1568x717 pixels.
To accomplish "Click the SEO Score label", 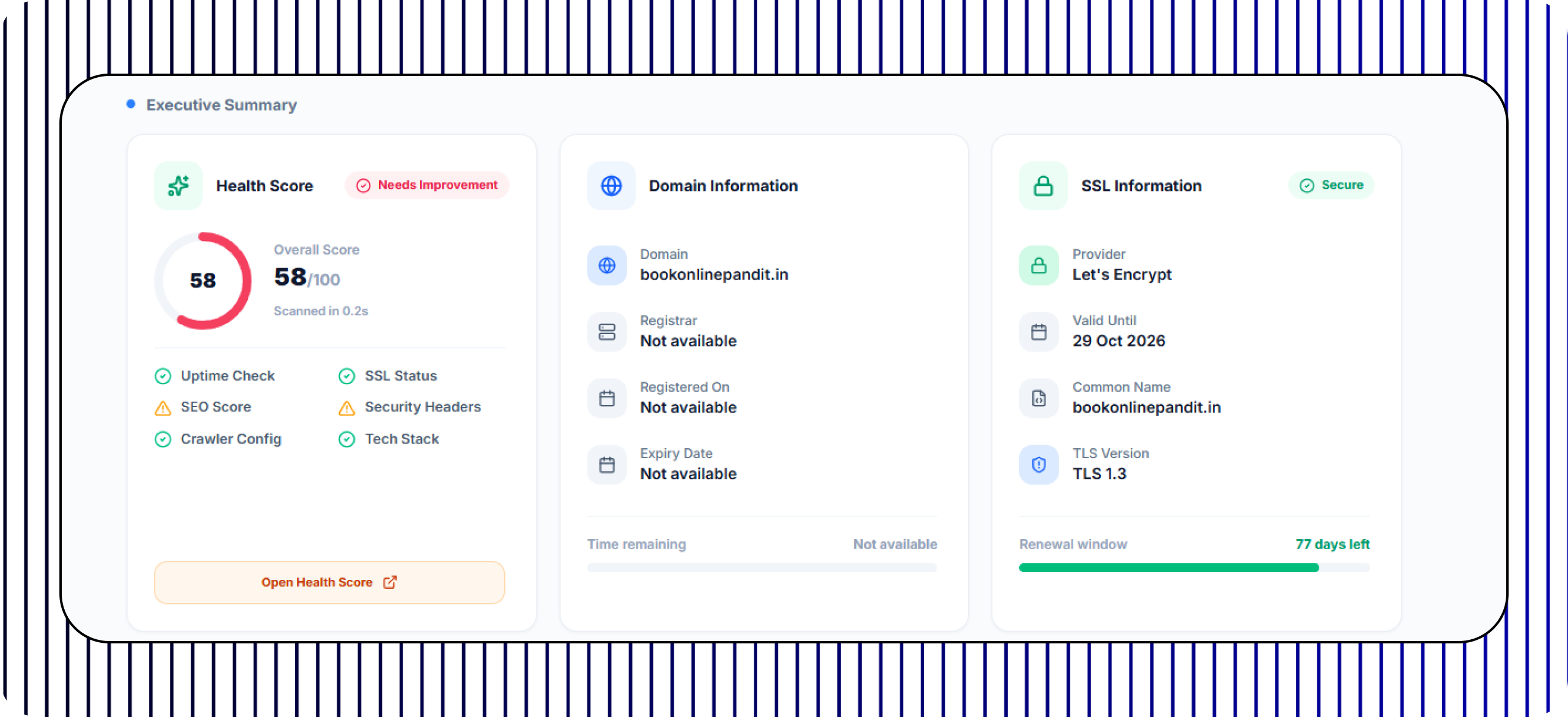I will [216, 407].
